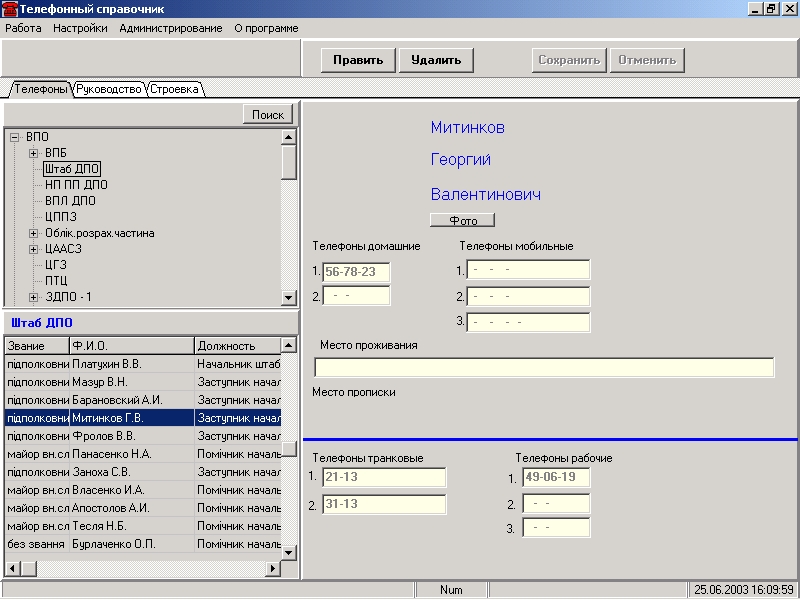Select row Фролов В.В.
This screenshot has height=600, width=800.
pos(143,436)
